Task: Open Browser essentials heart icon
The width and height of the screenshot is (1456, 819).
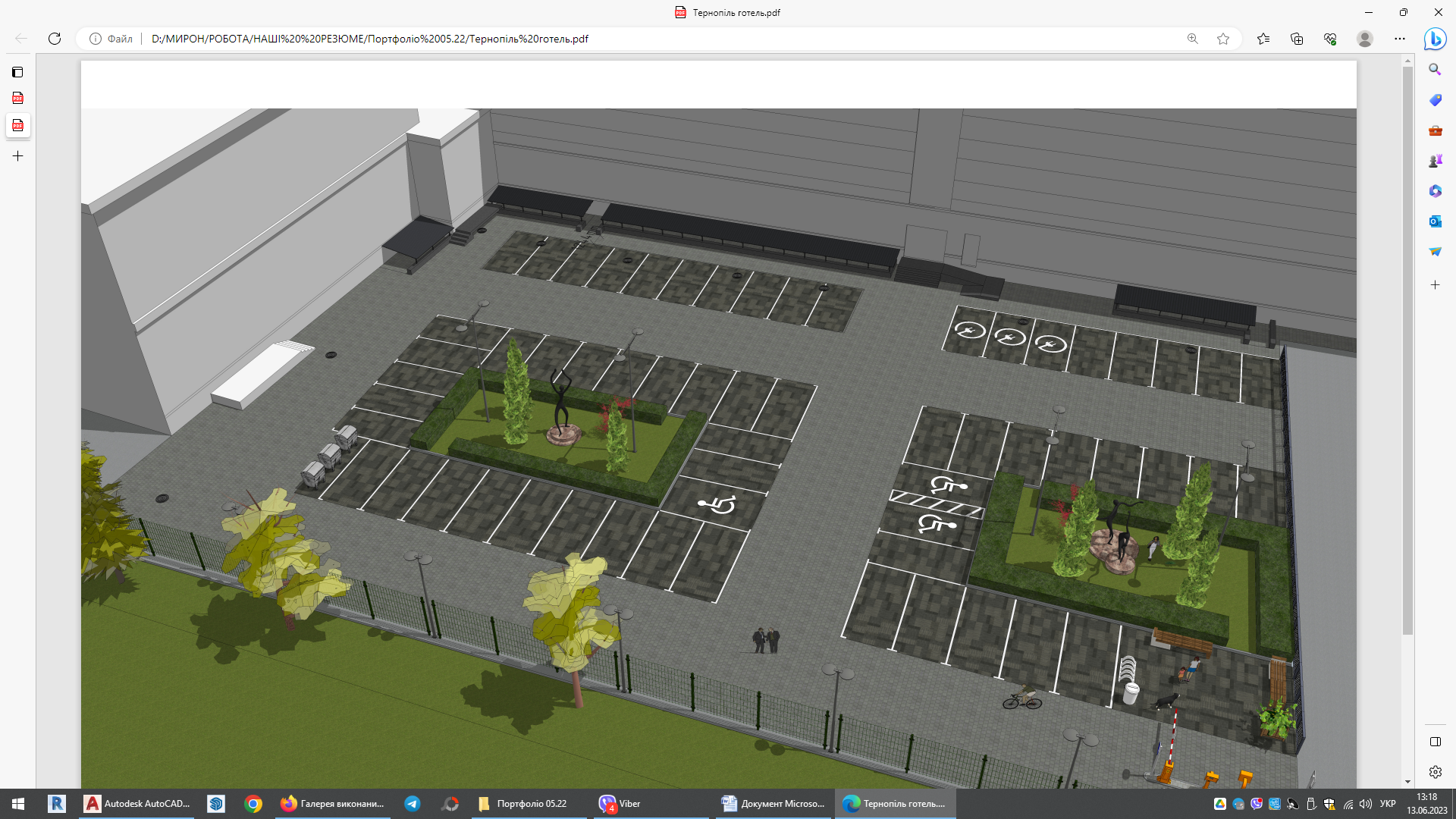Action: tap(1330, 39)
